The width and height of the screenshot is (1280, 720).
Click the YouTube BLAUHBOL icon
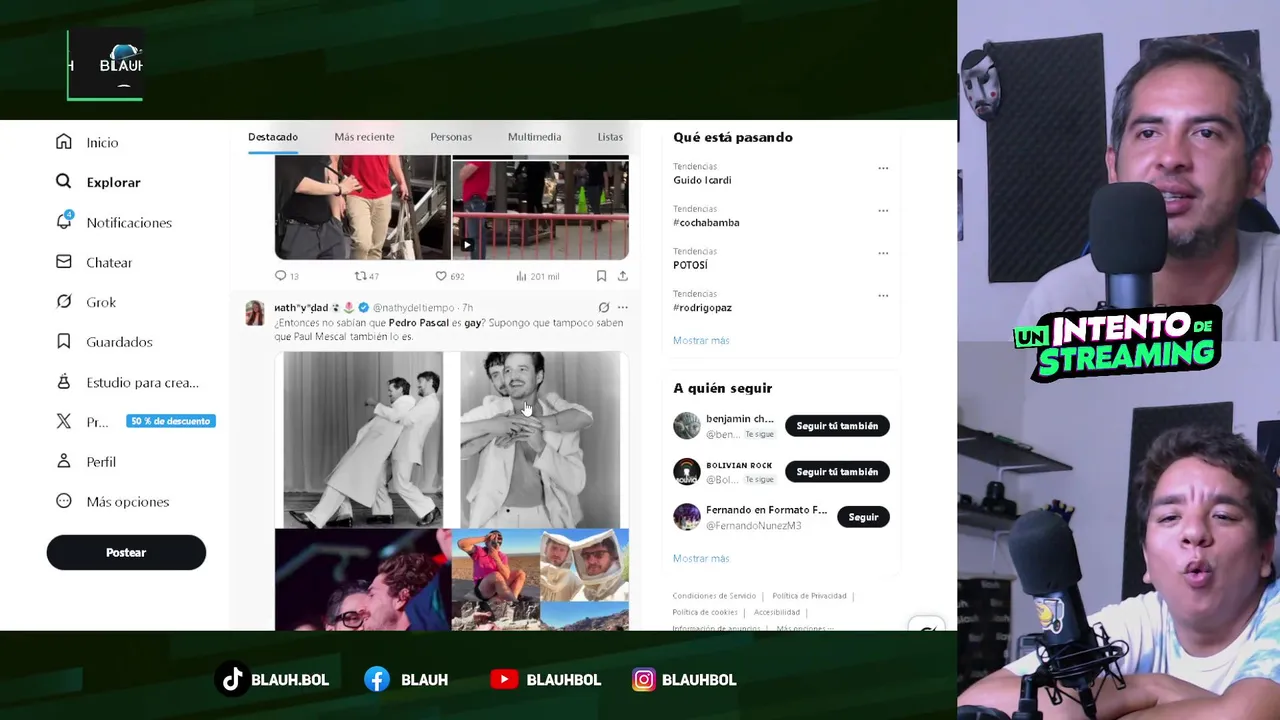point(504,680)
